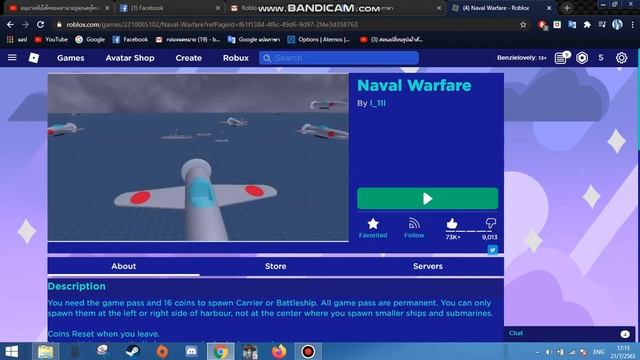The width and height of the screenshot is (640, 360).
Task: Select the About tab
Action: 124,266
